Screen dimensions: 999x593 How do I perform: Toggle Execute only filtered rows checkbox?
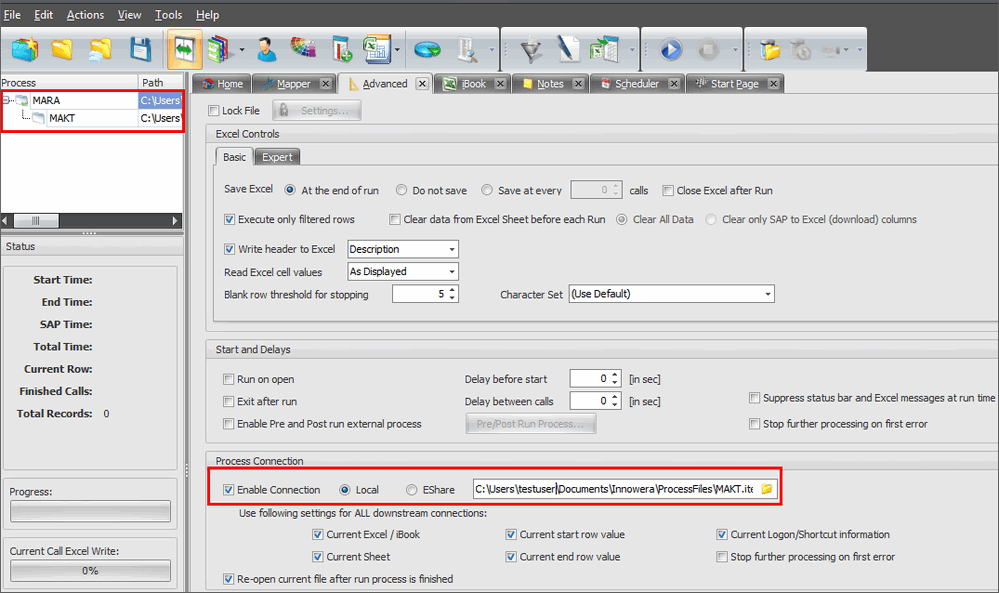(230, 219)
